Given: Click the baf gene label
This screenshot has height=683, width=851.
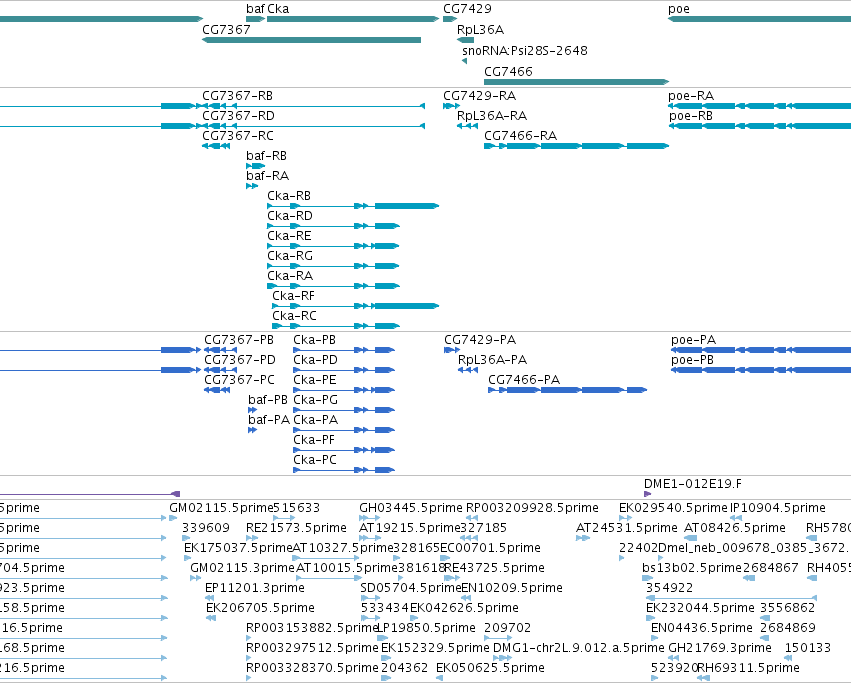Looking at the screenshot, I should coord(256,9).
